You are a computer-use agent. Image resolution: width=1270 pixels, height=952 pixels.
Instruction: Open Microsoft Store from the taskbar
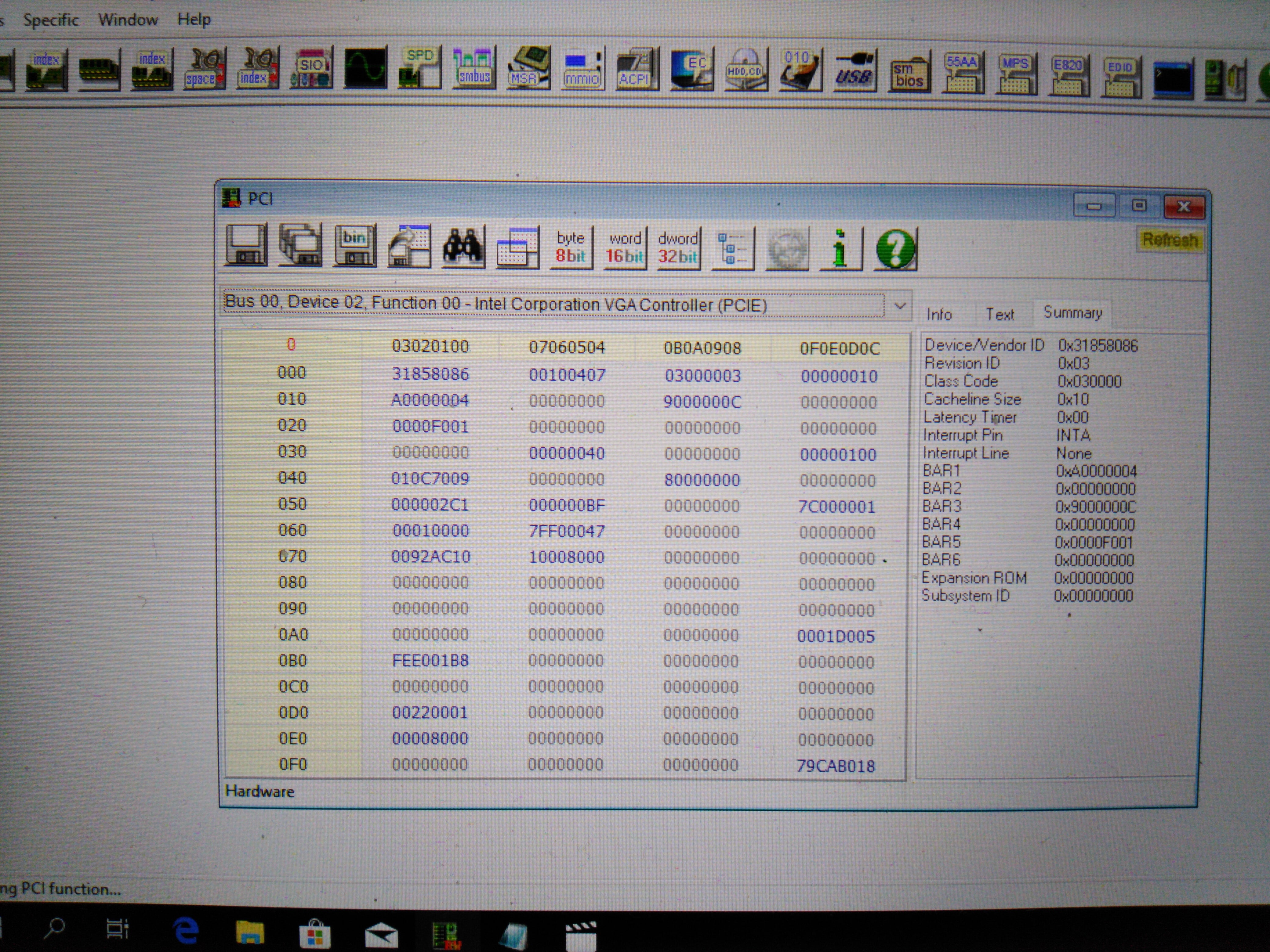pyautogui.click(x=315, y=933)
